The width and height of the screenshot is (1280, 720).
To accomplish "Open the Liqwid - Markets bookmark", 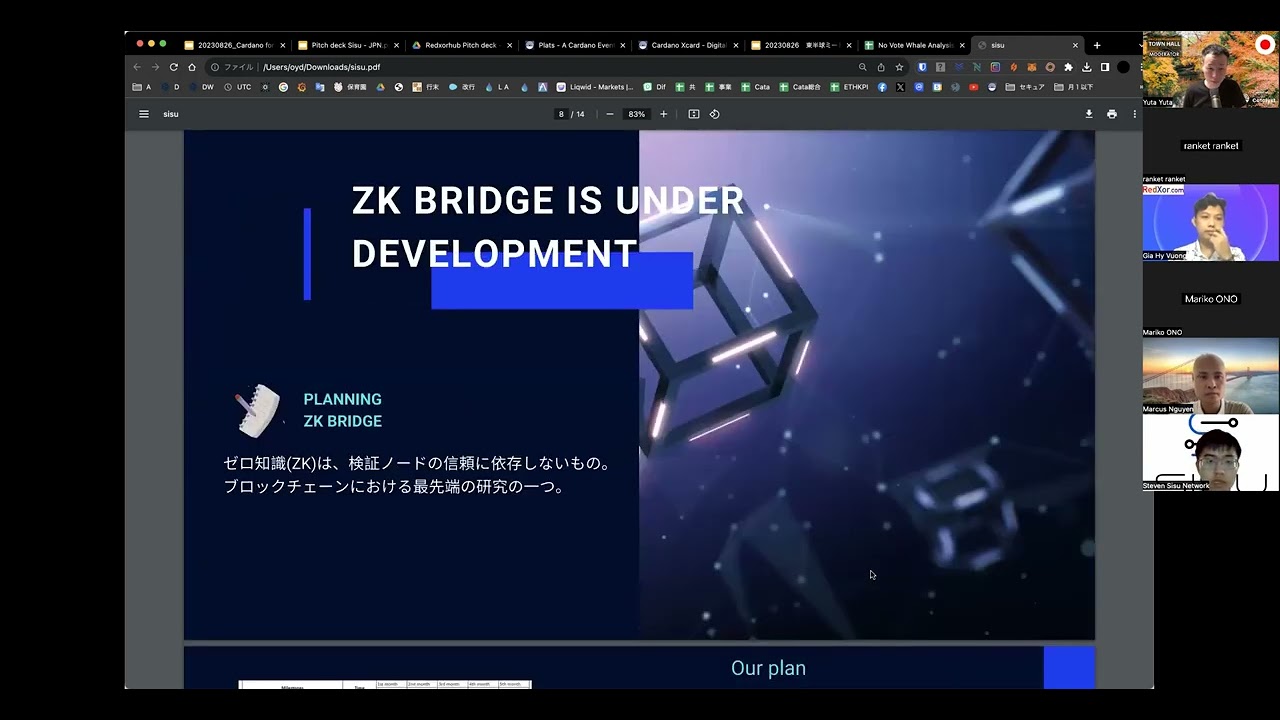I will click(595, 87).
